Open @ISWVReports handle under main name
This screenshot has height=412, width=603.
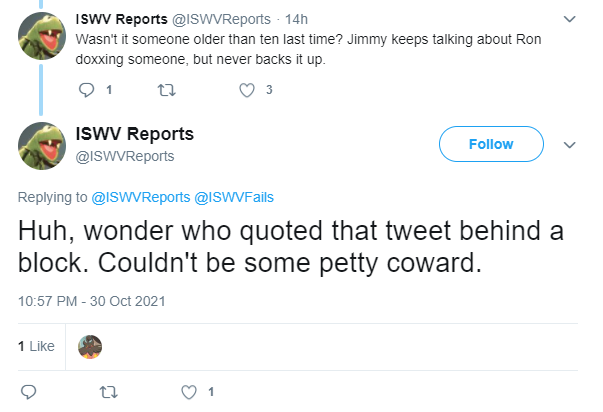[125, 156]
